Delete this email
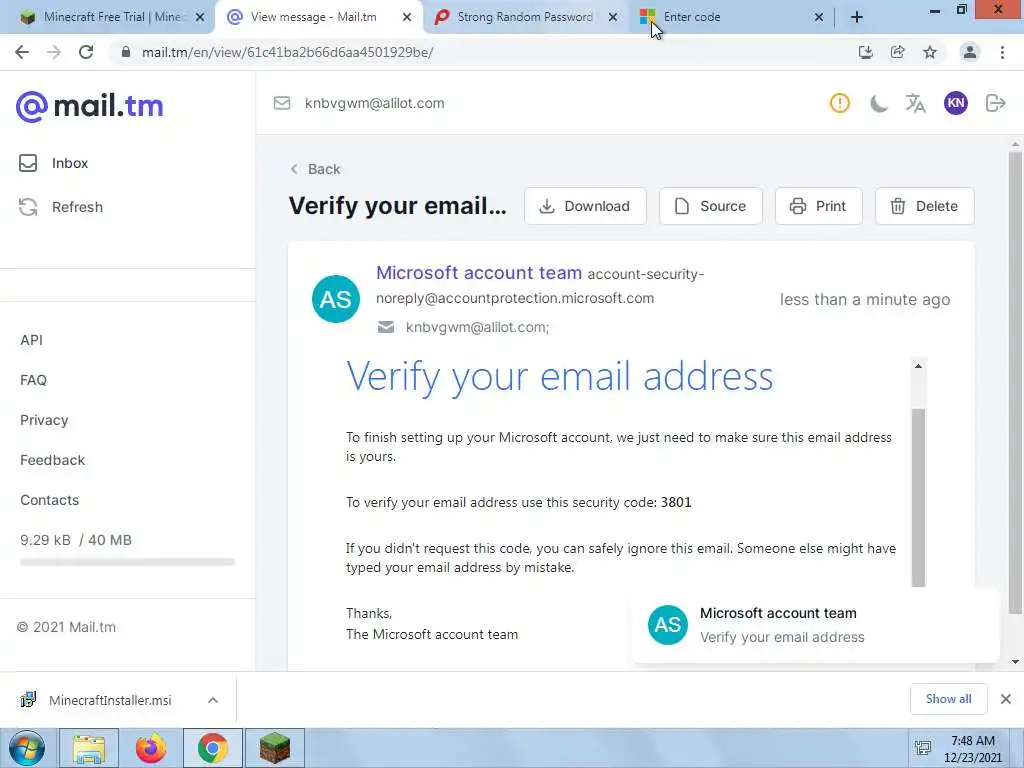The height and width of the screenshot is (768, 1024). 924,206
